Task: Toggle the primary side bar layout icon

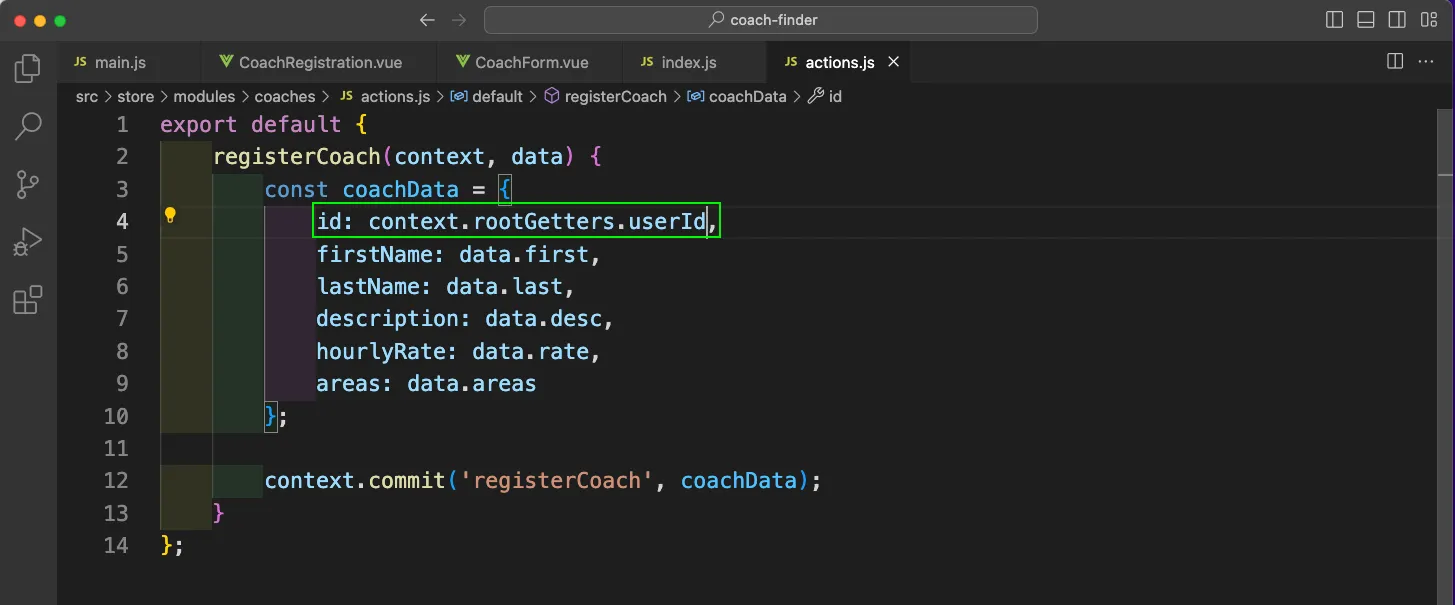Action: pyautogui.click(x=1334, y=20)
